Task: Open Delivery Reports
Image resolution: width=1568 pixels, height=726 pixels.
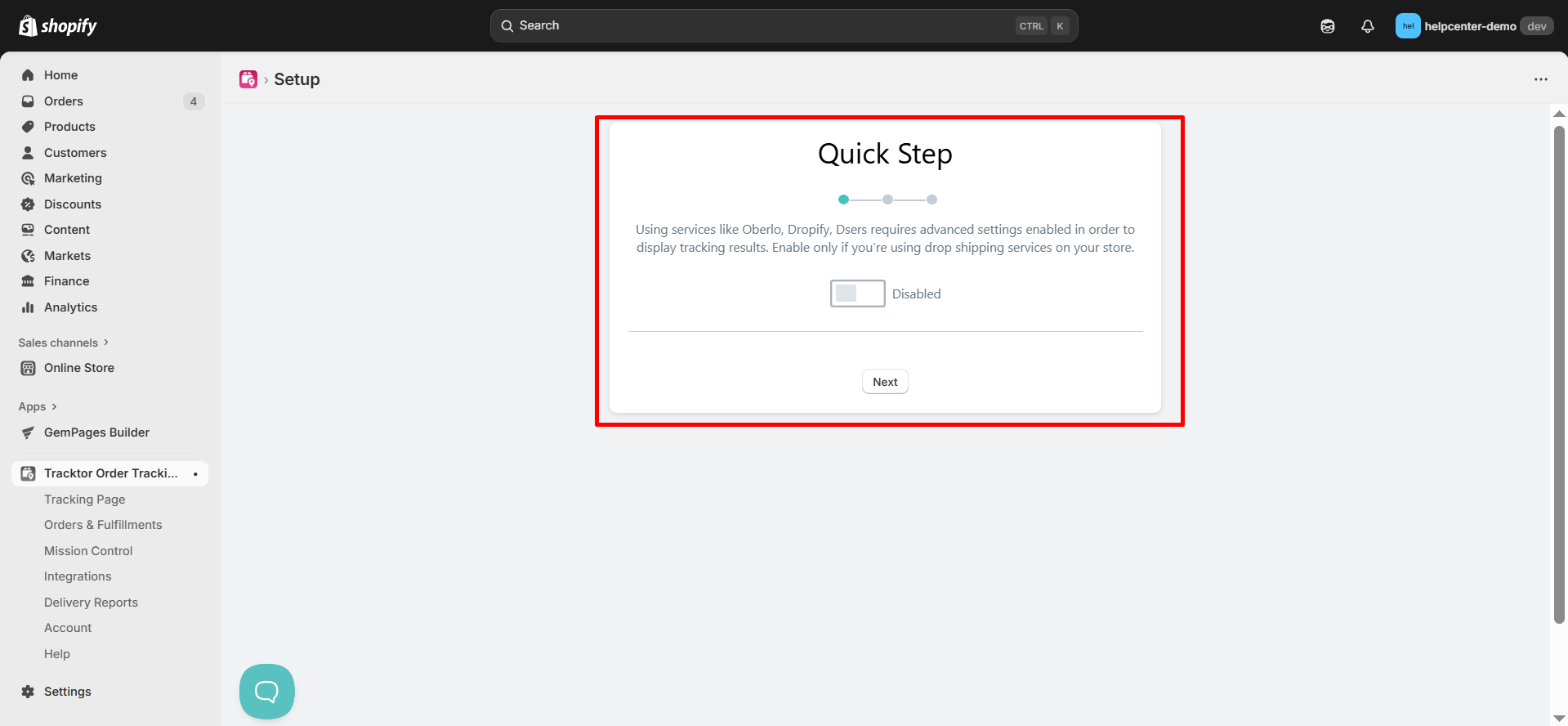Action: 91,603
